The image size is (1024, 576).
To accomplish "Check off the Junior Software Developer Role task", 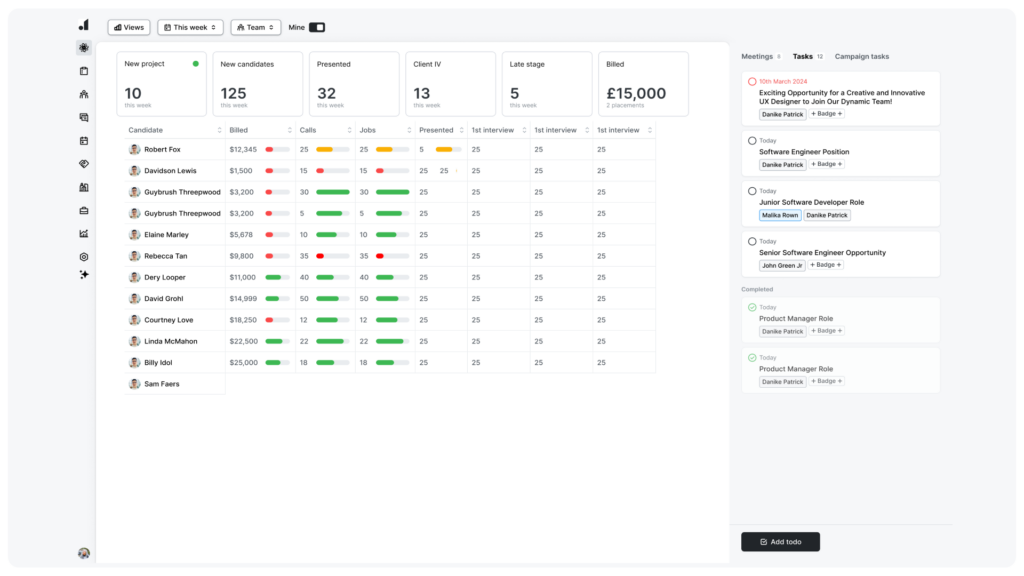I will click(751, 190).
